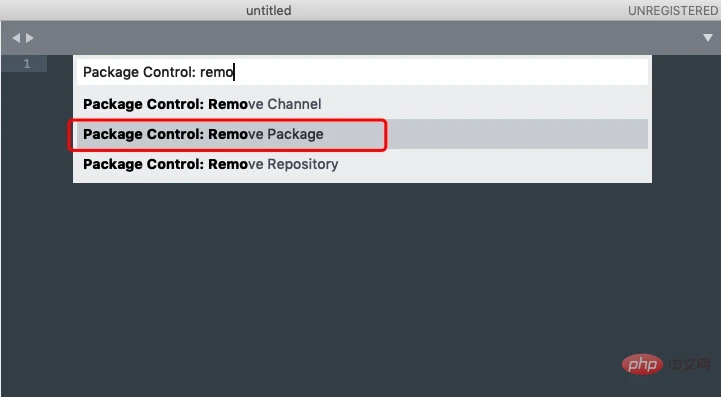
Task: Place cursor after typed text remo
Action: click(x=234, y=72)
